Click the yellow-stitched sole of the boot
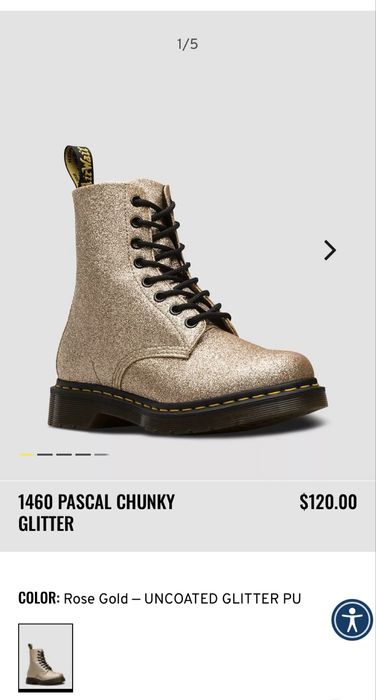Image resolution: width=376 pixels, height=700 pixels. click(x=188, y=406)
